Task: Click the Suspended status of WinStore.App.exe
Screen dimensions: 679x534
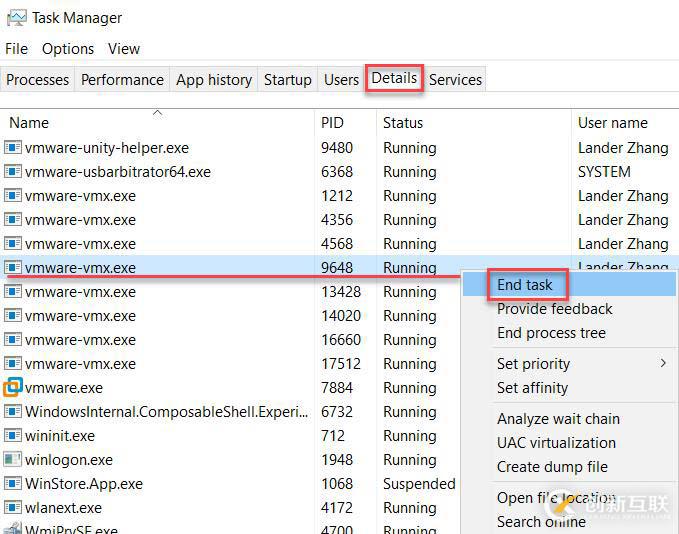Action: coord(419,483)
